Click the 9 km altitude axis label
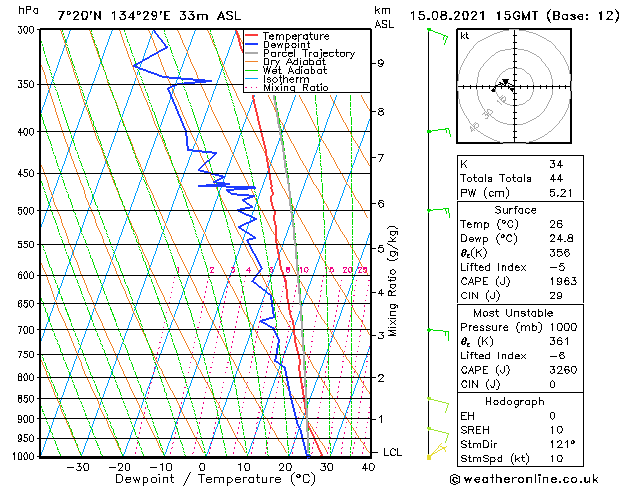 click(x=381, y=63)
